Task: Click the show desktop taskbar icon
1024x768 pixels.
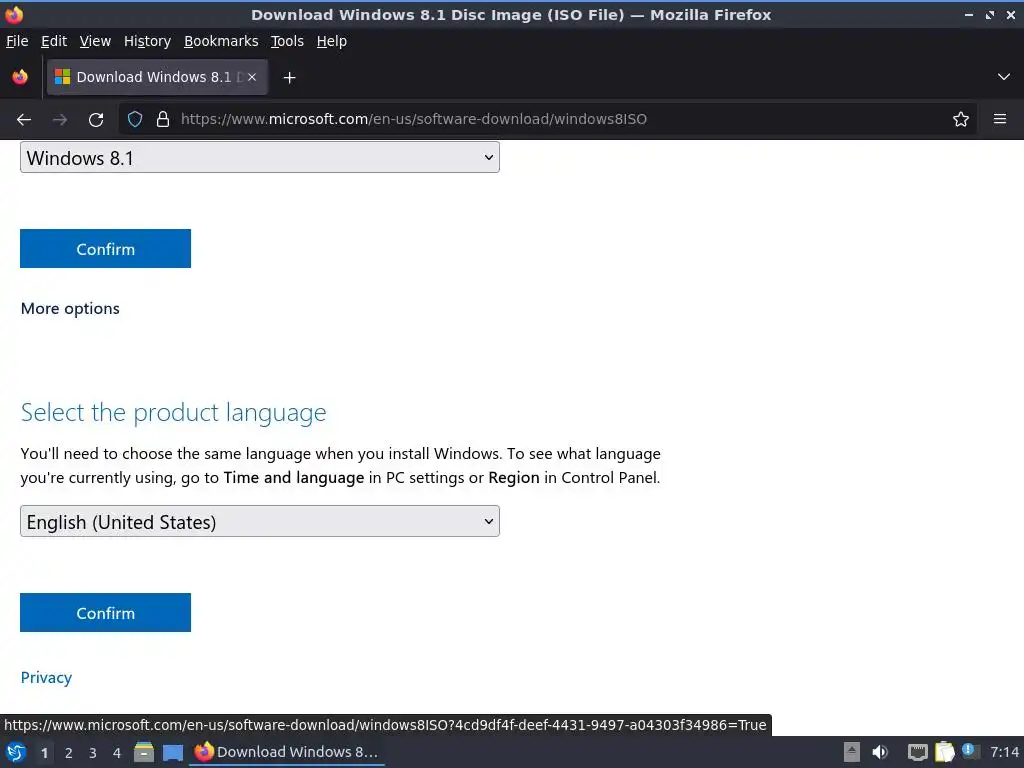Action: tap(173, 752)
